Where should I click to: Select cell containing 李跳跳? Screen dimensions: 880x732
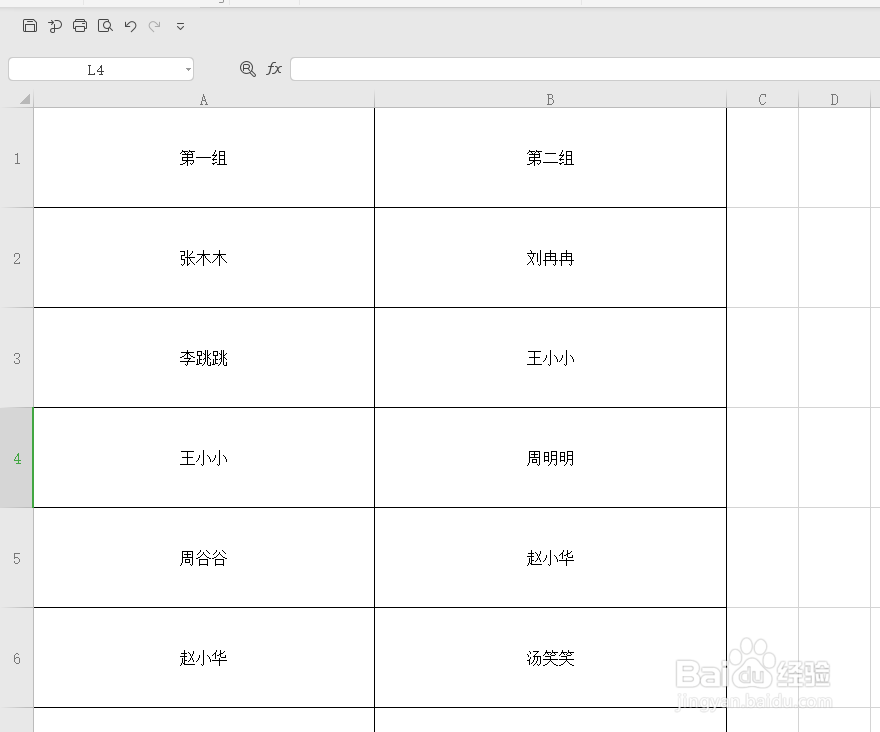click(x=204, y=358)
